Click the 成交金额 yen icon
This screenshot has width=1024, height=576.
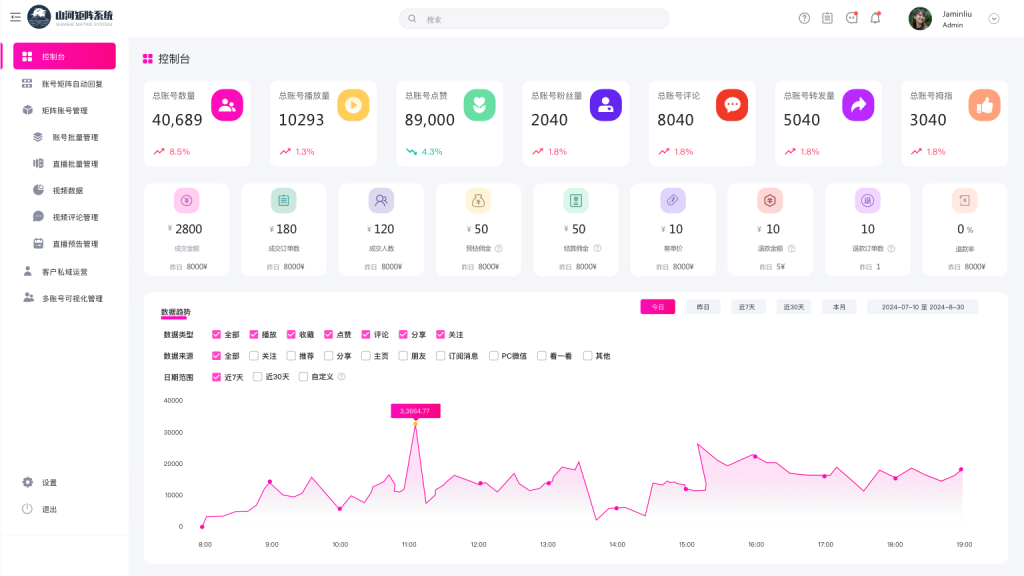(187, 200)
